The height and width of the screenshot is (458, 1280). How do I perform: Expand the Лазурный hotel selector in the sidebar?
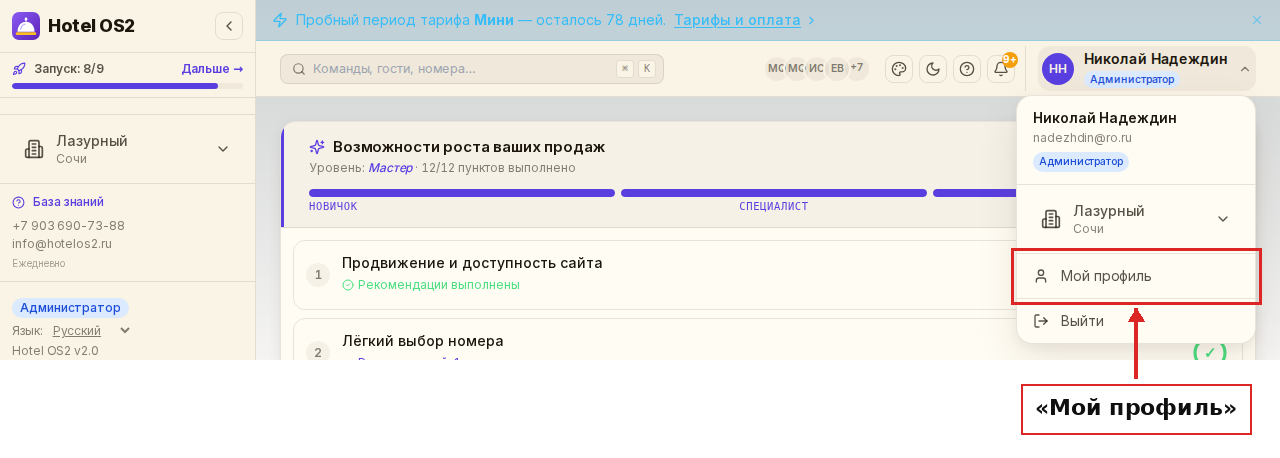click(x=223, y=149)
